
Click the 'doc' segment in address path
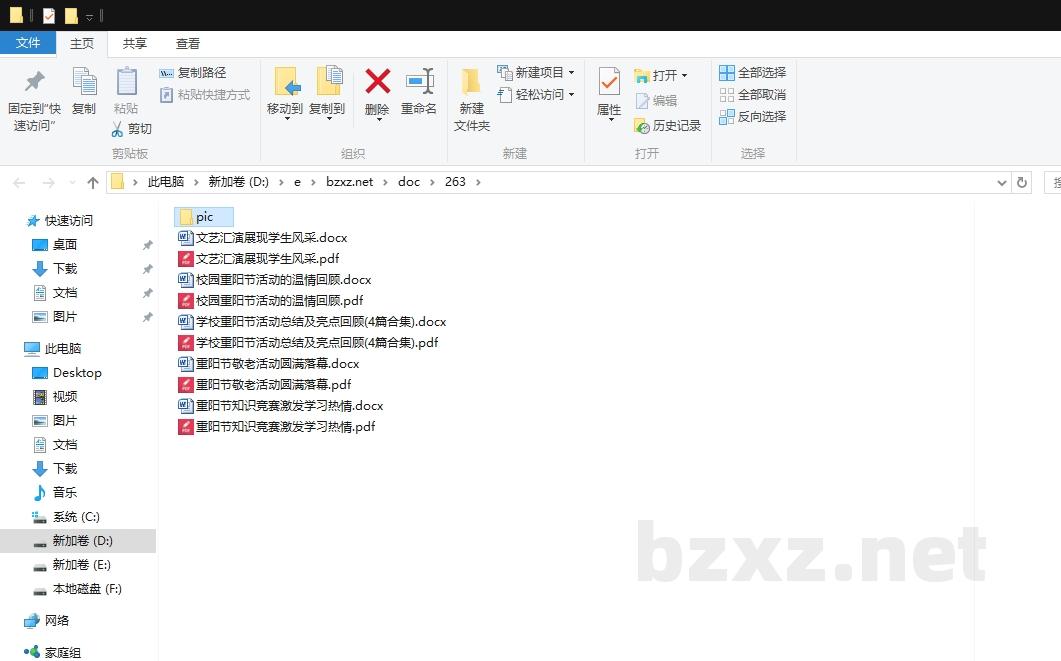coord(409,182)
